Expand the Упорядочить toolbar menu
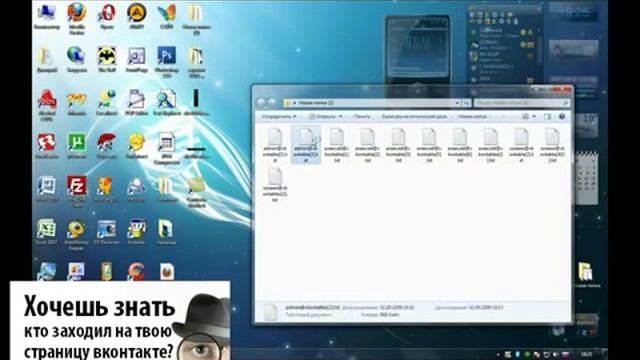Viewport: 640px width, 360px height. pyautogui.click(x=279, y=117)
